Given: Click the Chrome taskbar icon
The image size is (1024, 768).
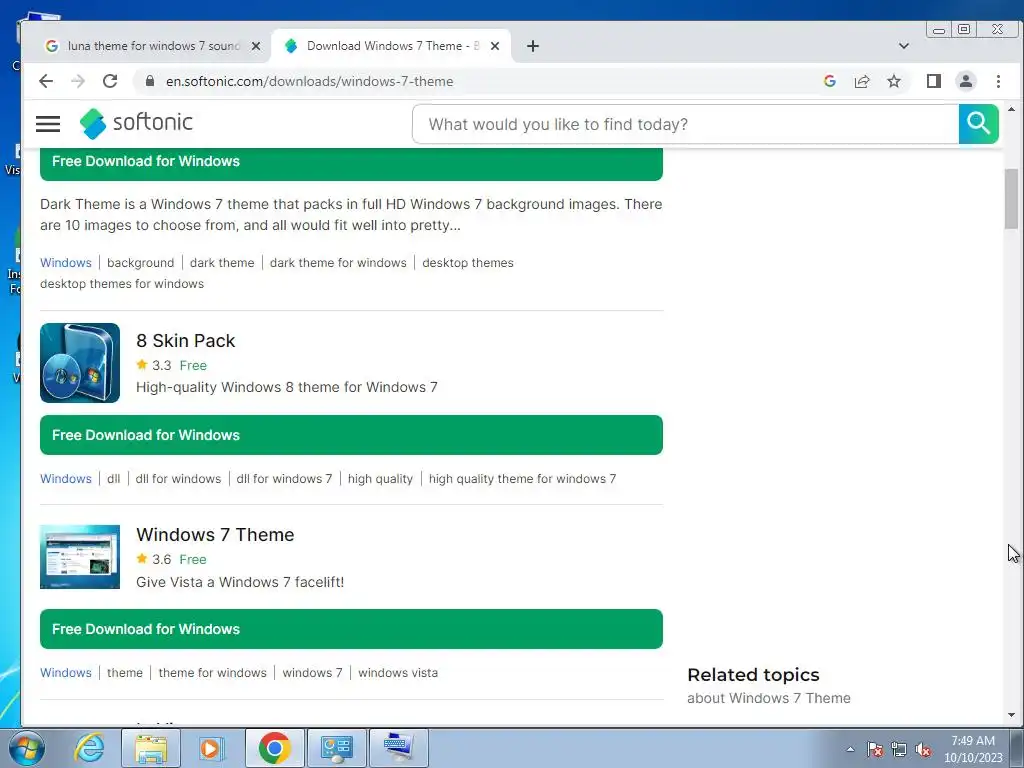Looking at the screenshot, I should pos(274,748).
